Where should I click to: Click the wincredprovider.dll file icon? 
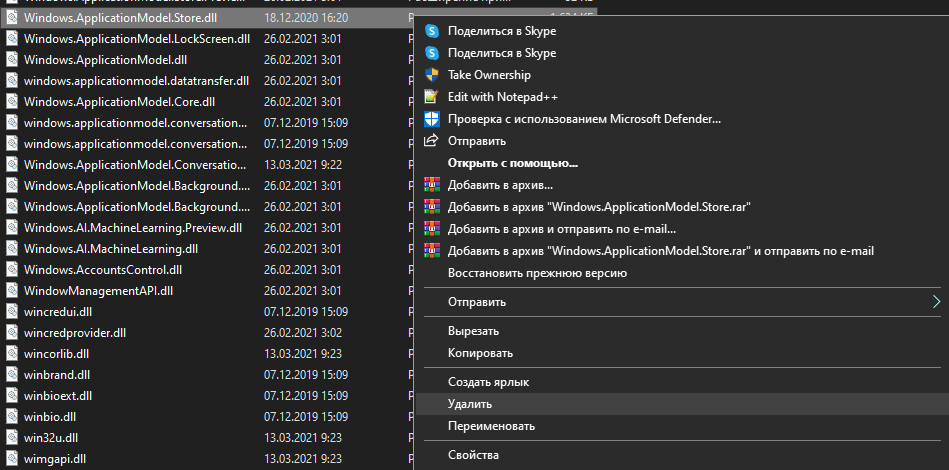(x=11, y=333)
